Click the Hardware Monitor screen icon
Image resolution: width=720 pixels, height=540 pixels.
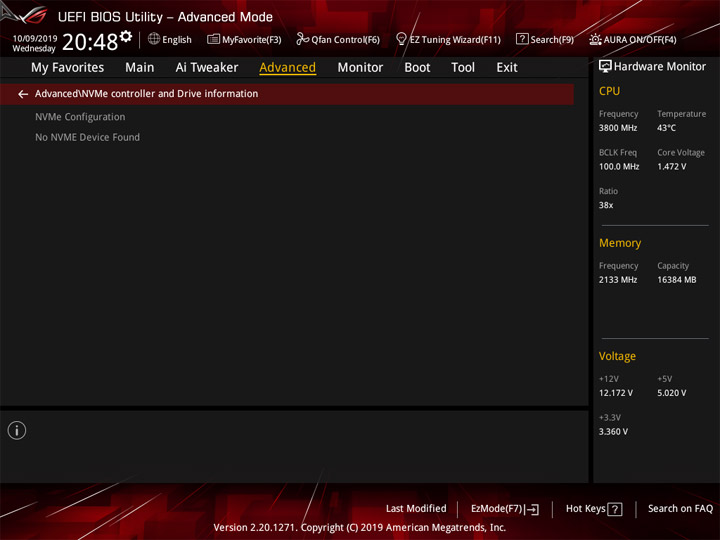(x=605, y=67)
